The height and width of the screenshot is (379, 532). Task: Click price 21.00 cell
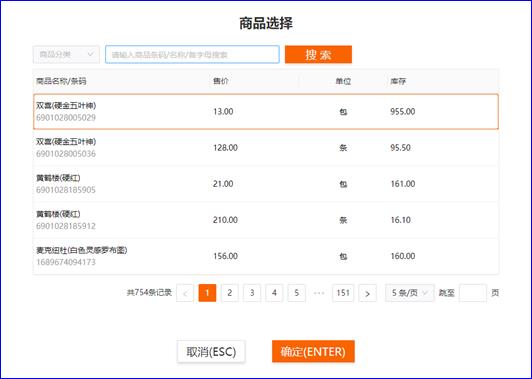[x=223, y=184]
